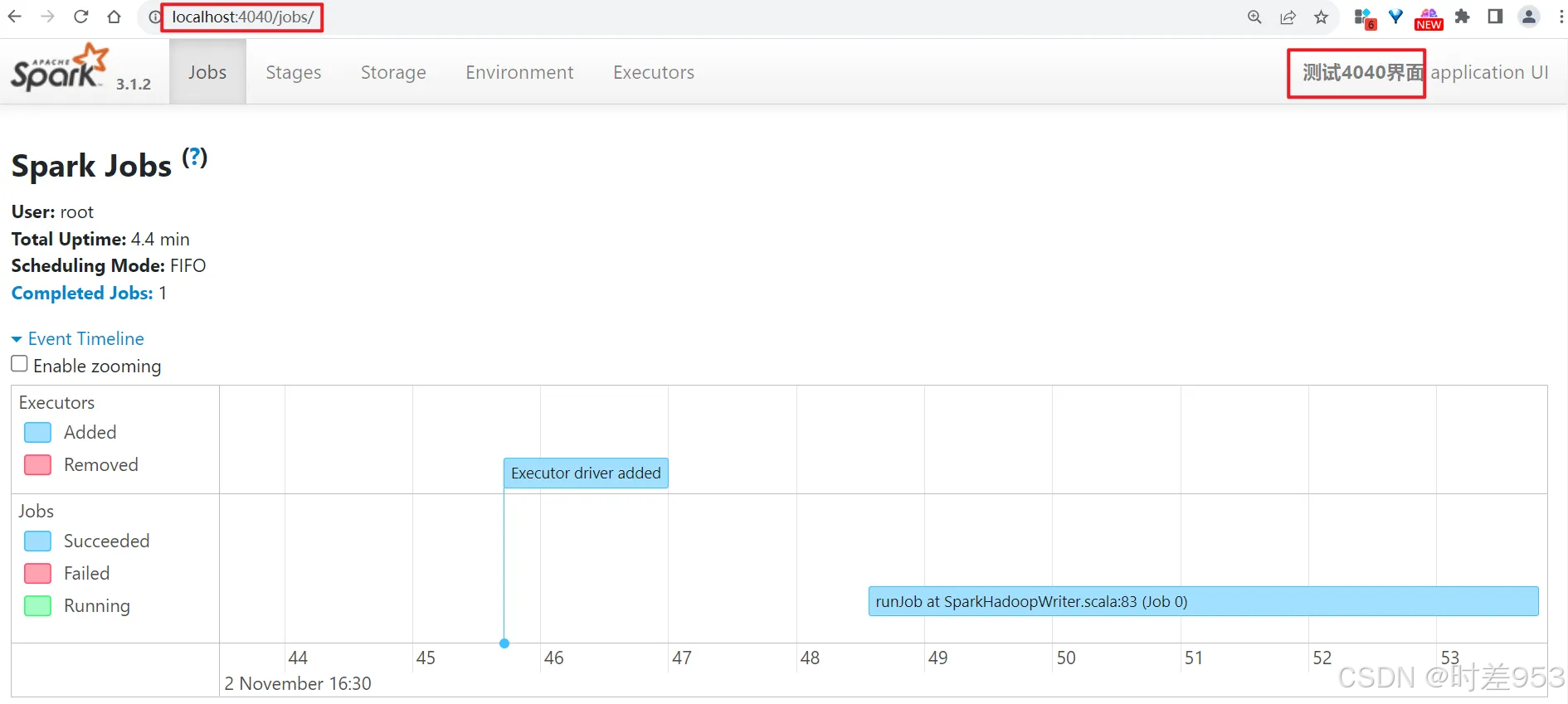The image size is (1568, 704).
Task: Bookmark this page with the star
Action: pos(1321,17)
